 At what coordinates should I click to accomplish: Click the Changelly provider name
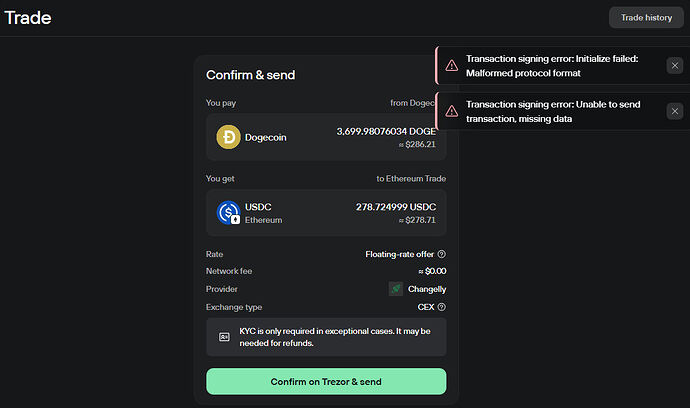click(x=427, y=289)
